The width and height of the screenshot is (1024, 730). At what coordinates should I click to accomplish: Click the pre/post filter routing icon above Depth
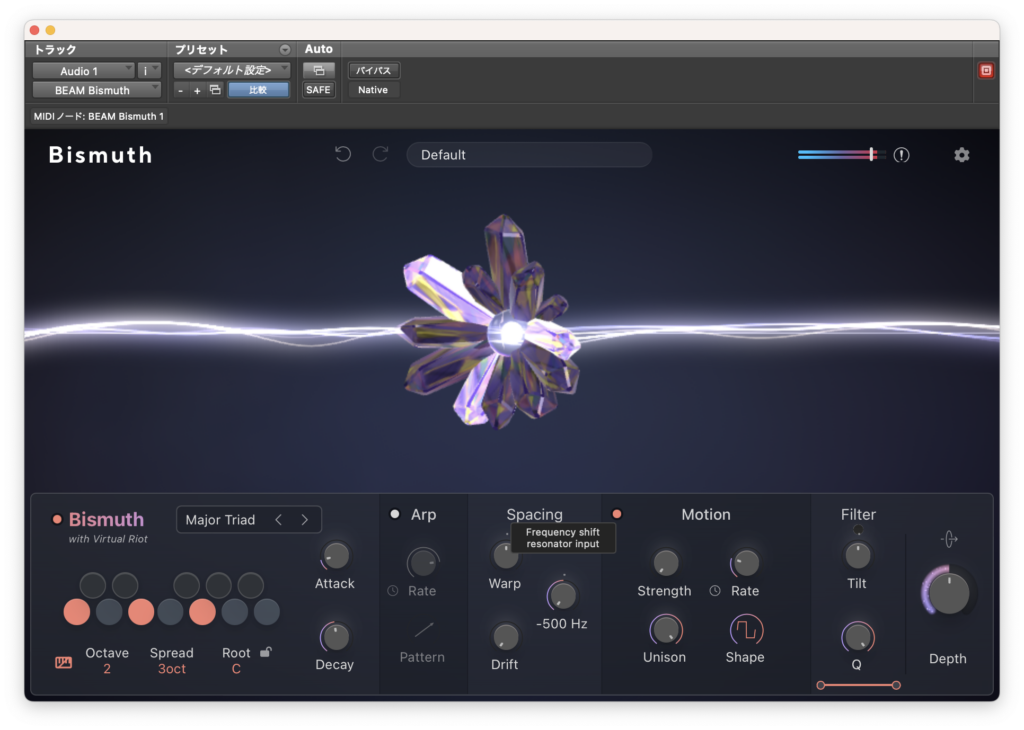pyautogui.click(x=949, y=539)
